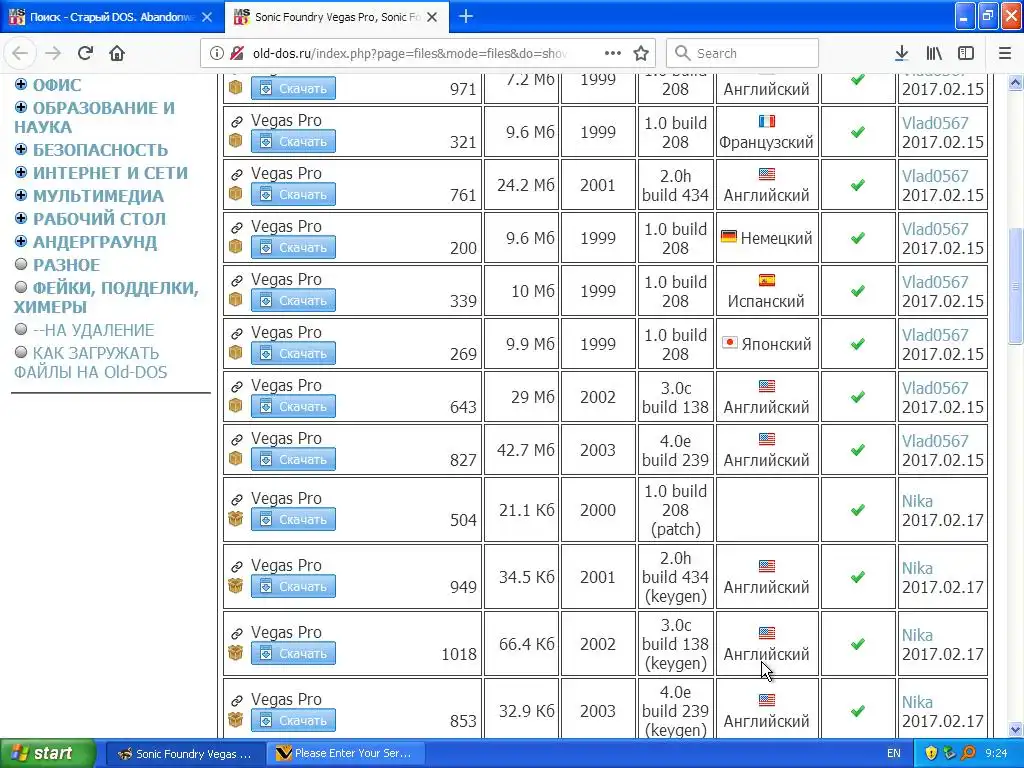Expand the ИНТЕРНЕТ И СЕТИ category
Viewport: 1024px width, 768px height.
21,172
